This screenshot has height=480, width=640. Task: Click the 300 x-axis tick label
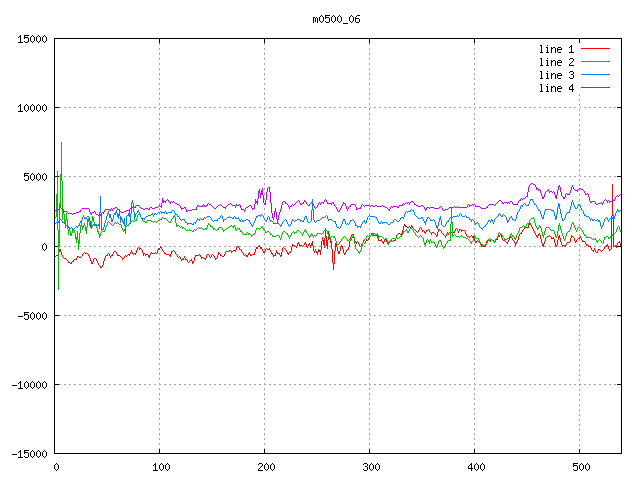(370, 467)
